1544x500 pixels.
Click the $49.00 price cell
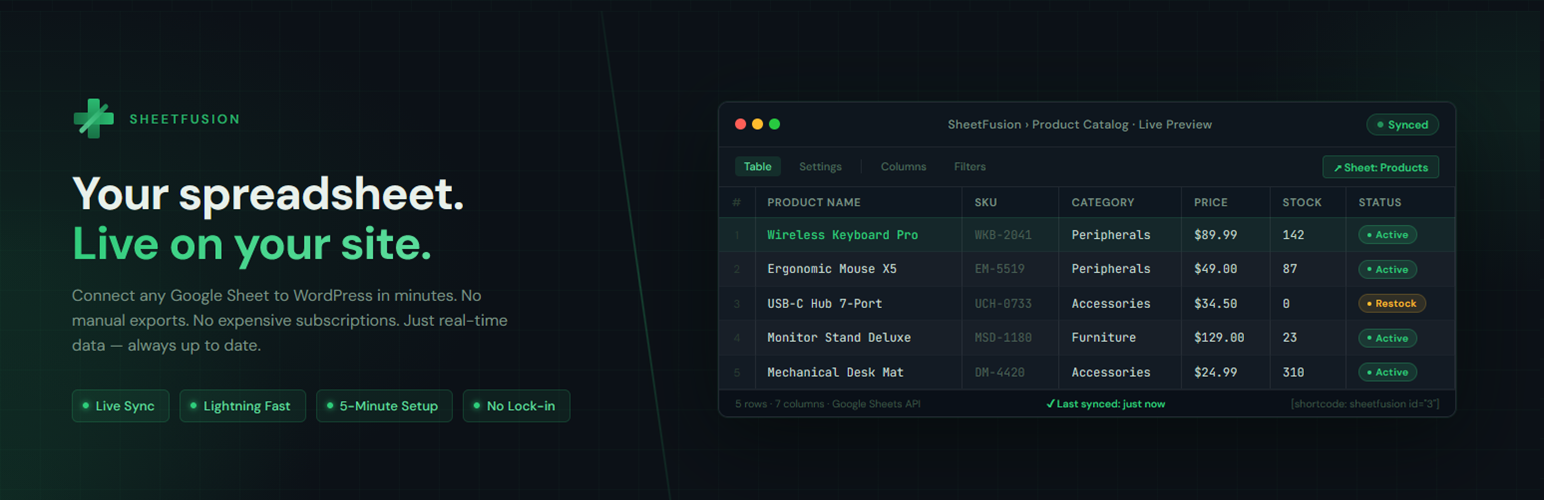(x=1215, y=269)
